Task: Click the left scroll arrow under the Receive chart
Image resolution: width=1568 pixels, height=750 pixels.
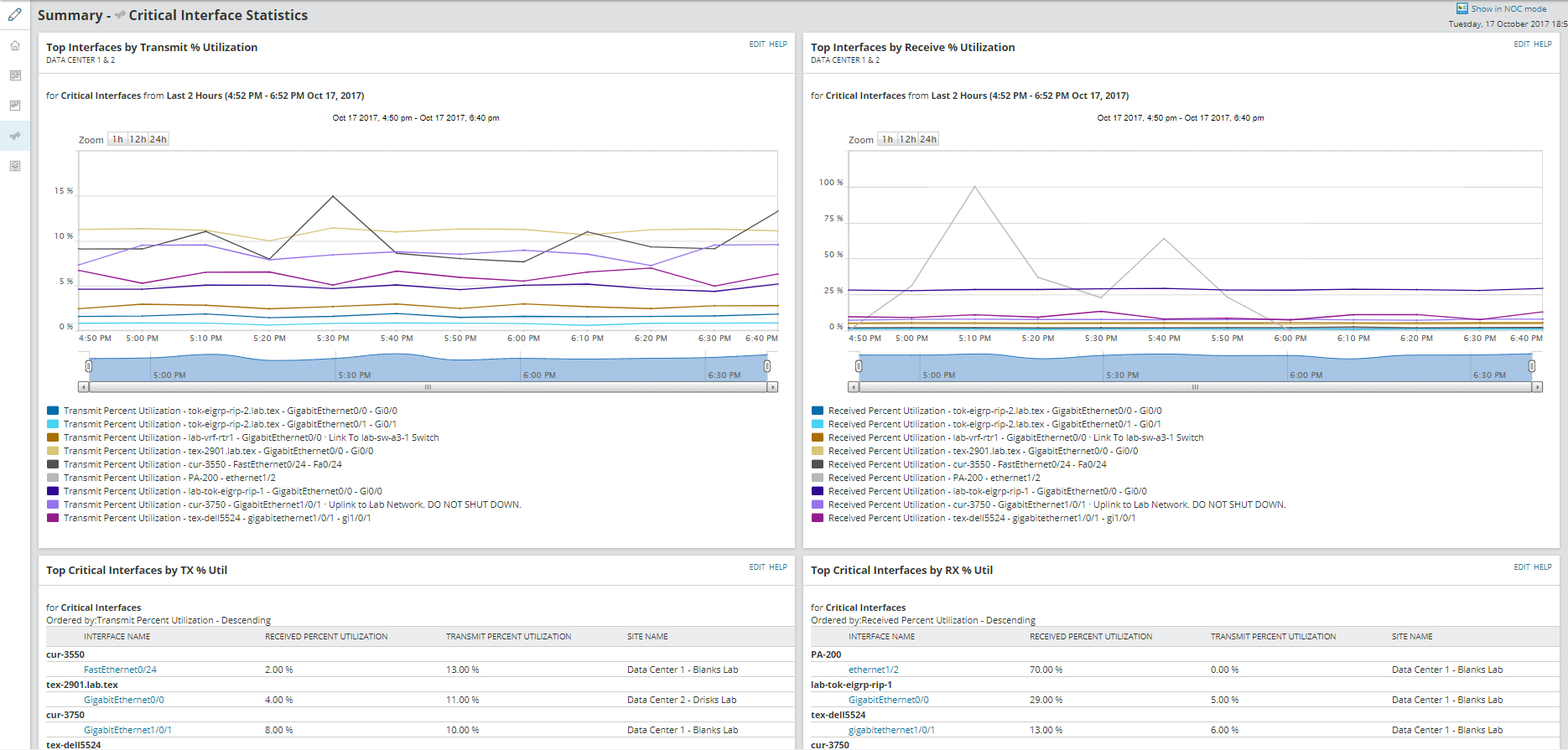Action: pos(853,387)
